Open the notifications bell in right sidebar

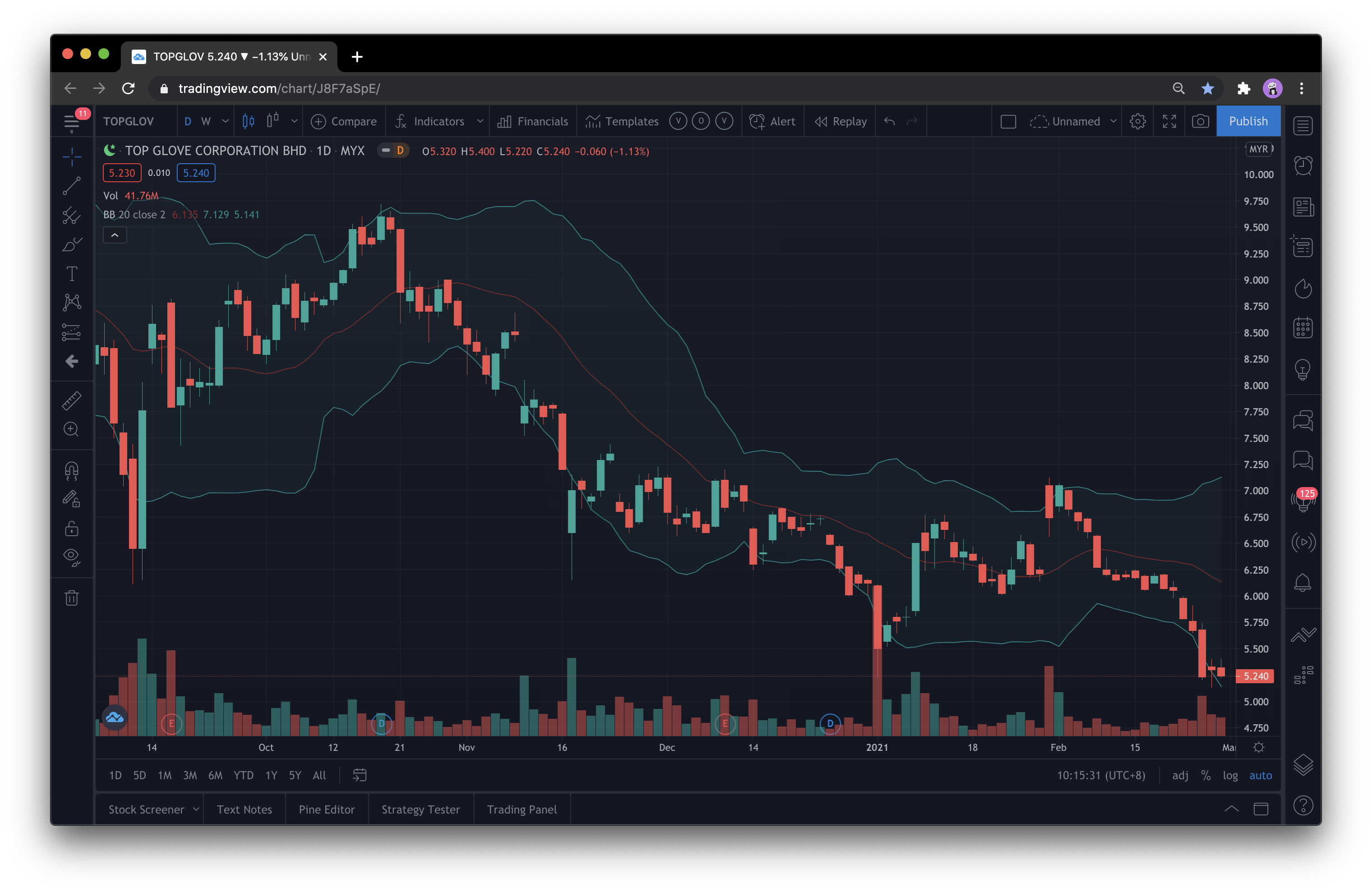(1303, 583)
